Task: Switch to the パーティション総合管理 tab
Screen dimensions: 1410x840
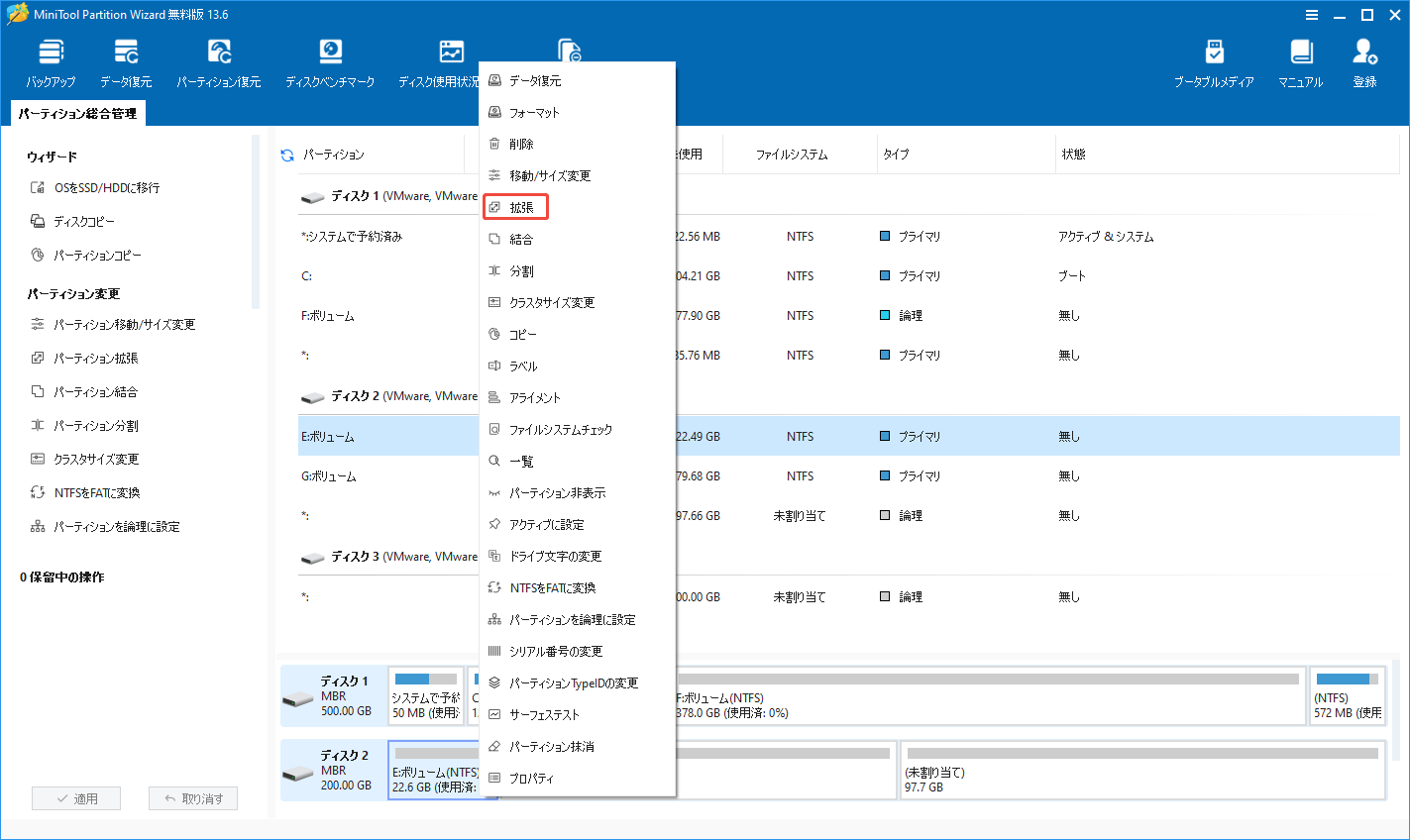Action: [x=77, y=113]
